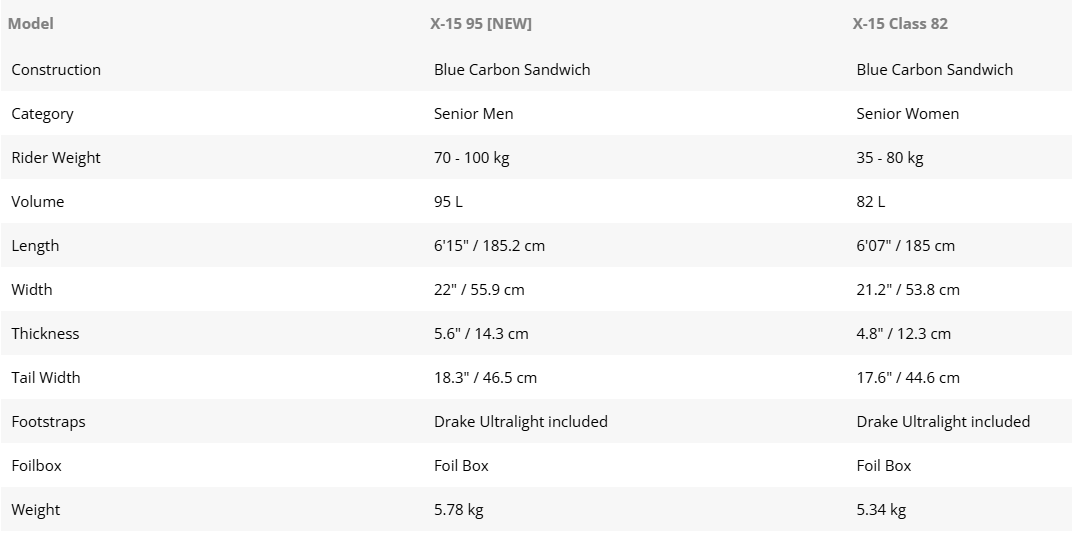This screenshot has height=536, width=1072.
Task: Click the "Tail Width" row label
Action: click(46, 377)
